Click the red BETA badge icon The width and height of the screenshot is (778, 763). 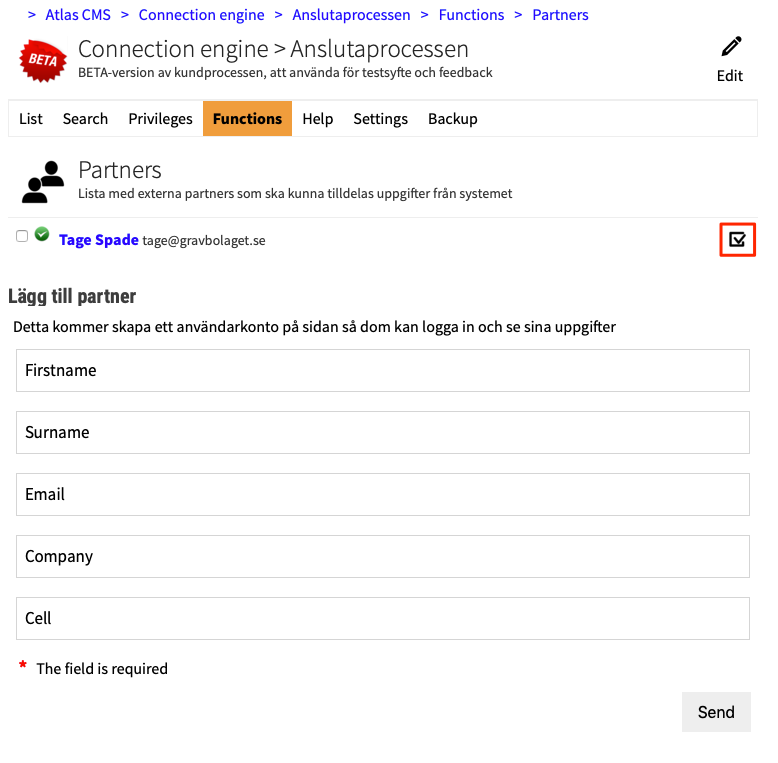pyautogui.click(x=42, y=60)
